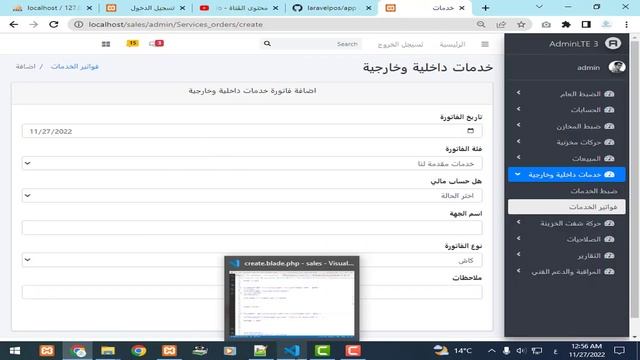Click the invoice date field 11/27/2022
640x360 pixels.
(x=252, y=131)
